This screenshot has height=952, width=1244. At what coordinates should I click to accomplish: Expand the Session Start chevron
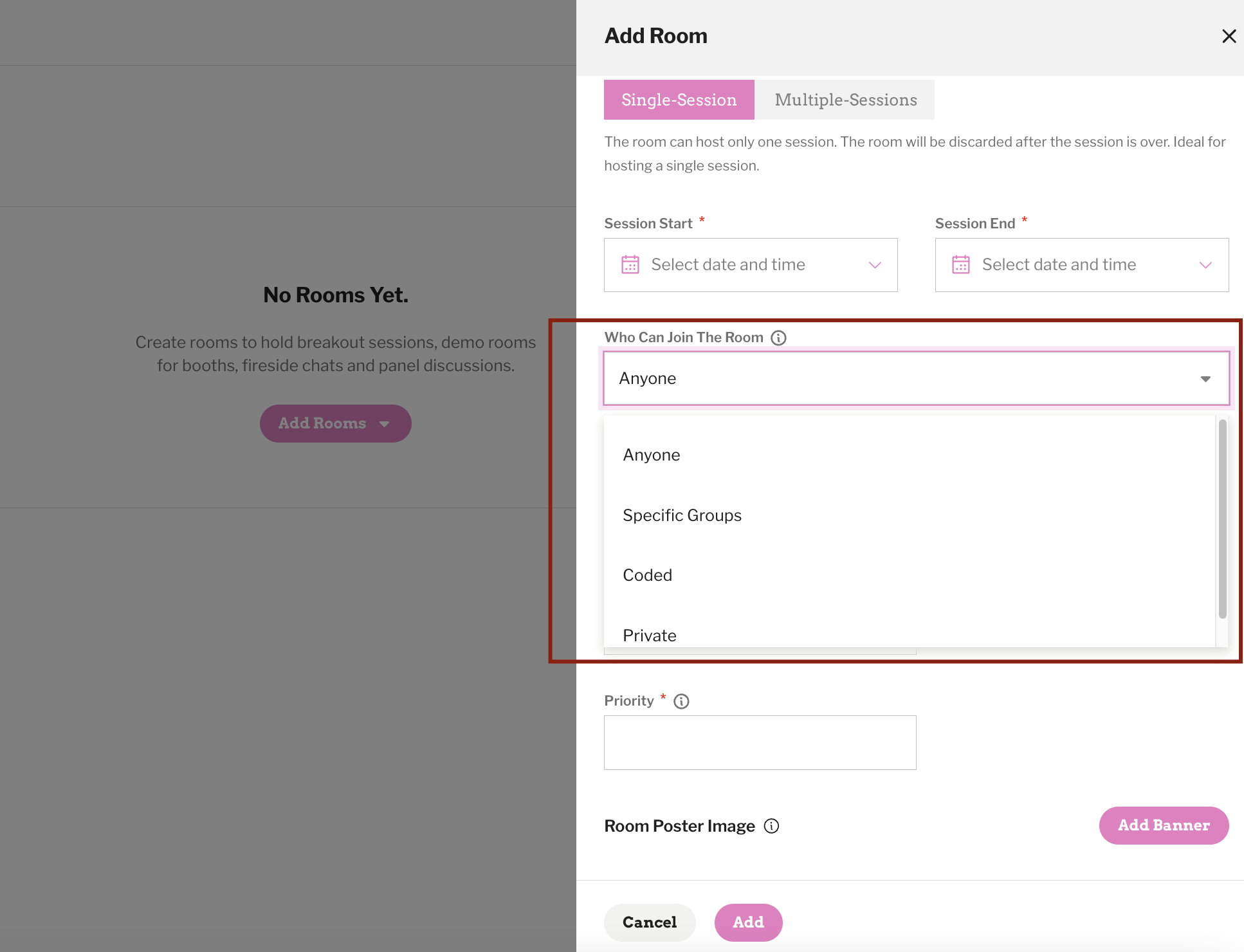(875, 265)
